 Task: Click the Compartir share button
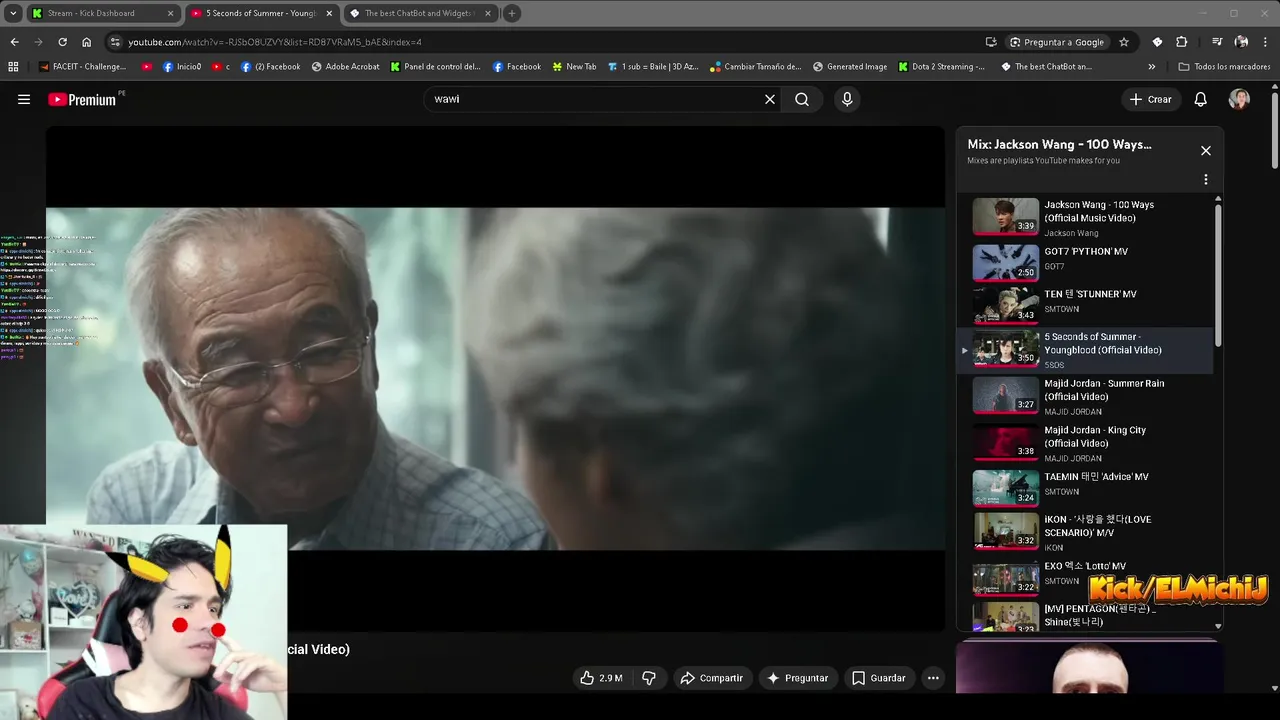point(712,678)
